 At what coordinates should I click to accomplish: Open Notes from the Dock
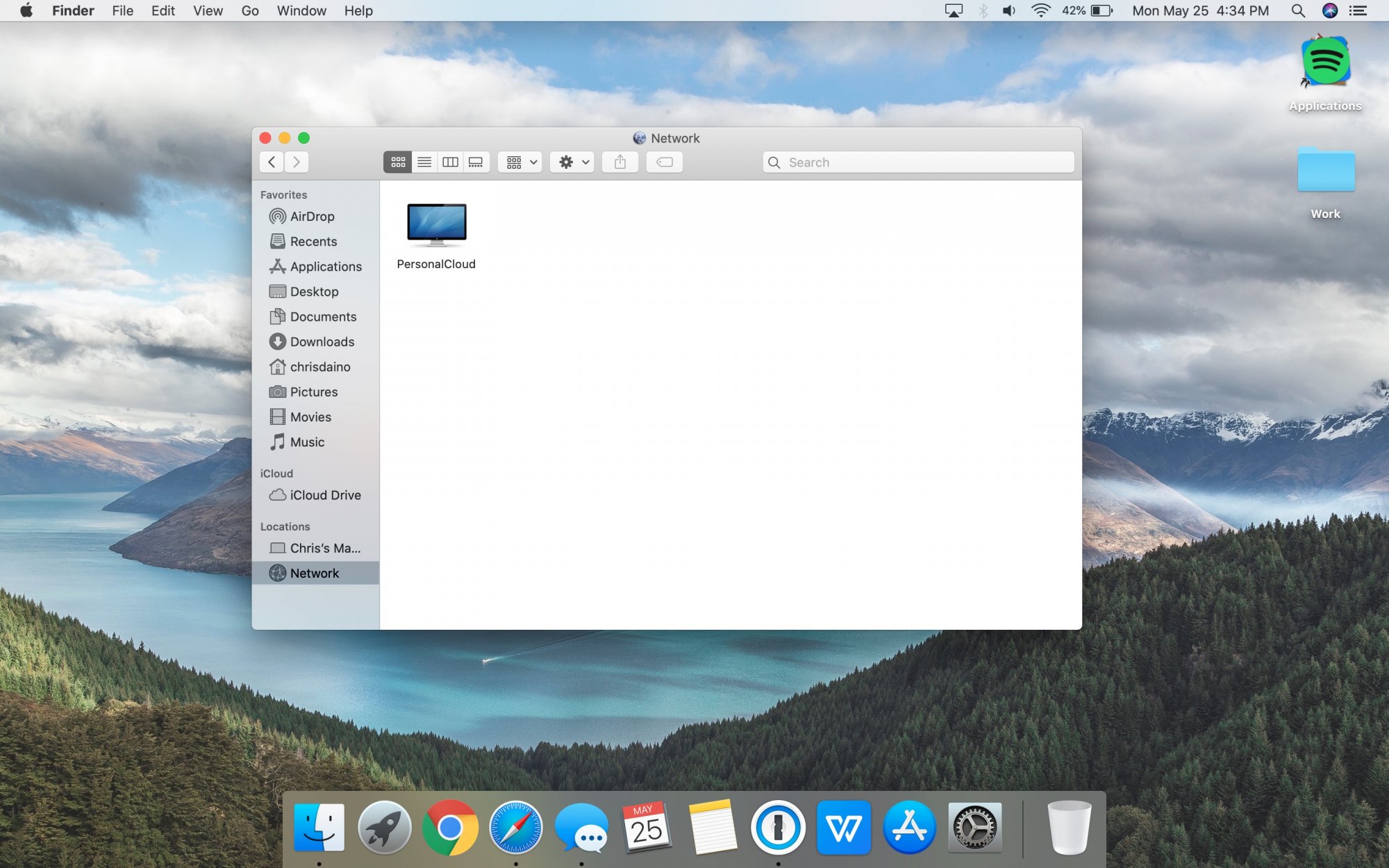coord(713,827)
